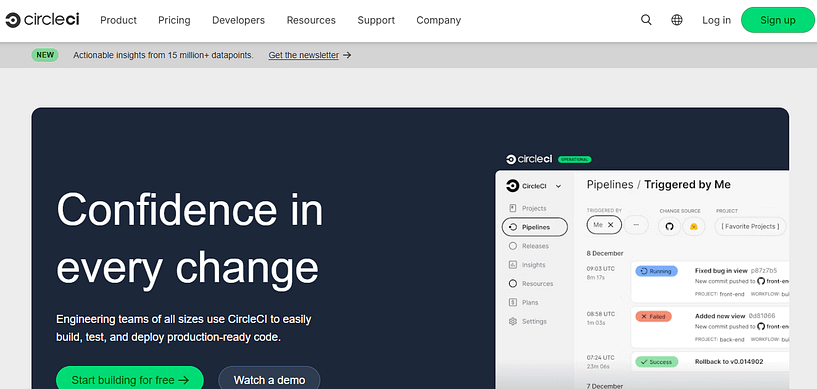Viewport: 817px width, 389px height.
Task: Click commit hash 0d81066
Action: tap(762, 316)
